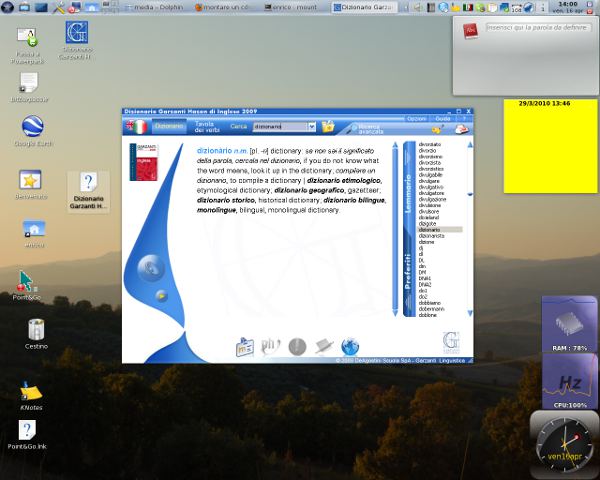Select 'dizionarista' in the word list

point(432,236)
